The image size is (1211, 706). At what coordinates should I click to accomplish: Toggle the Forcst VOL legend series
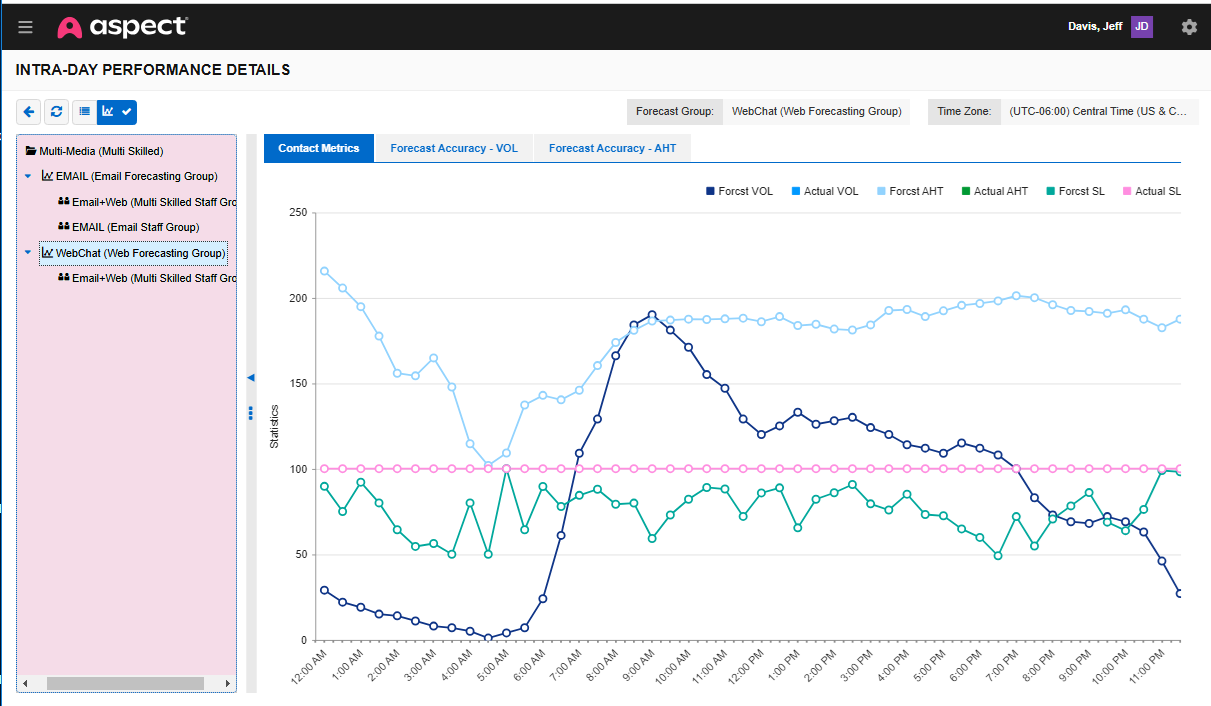[739, 190]
